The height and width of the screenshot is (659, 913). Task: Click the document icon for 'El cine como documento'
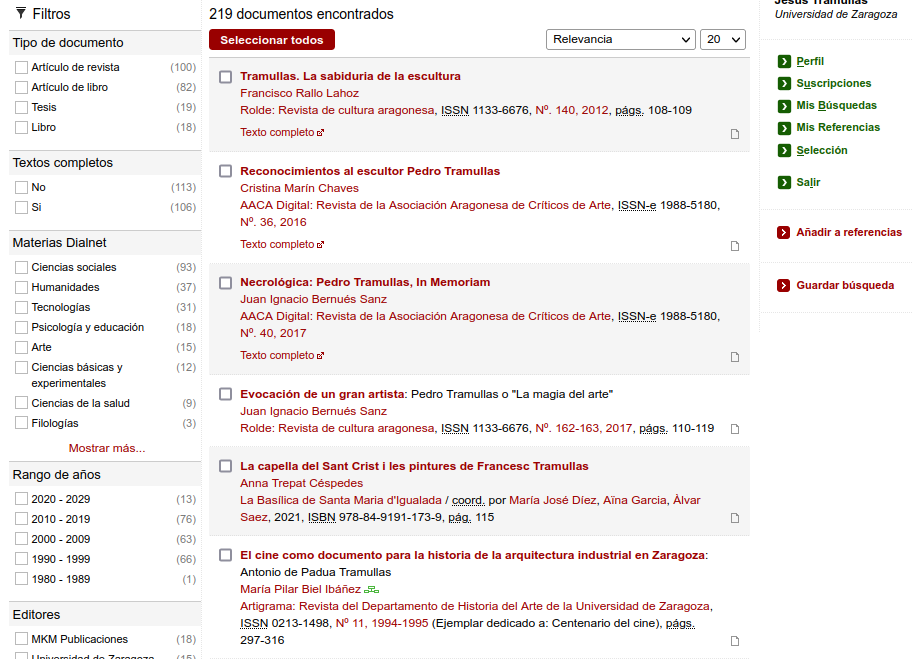click(x=735, y=641)
